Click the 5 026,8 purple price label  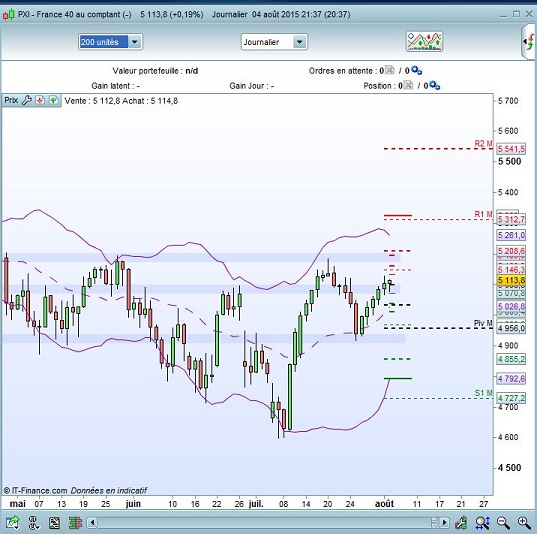(511, 306)
